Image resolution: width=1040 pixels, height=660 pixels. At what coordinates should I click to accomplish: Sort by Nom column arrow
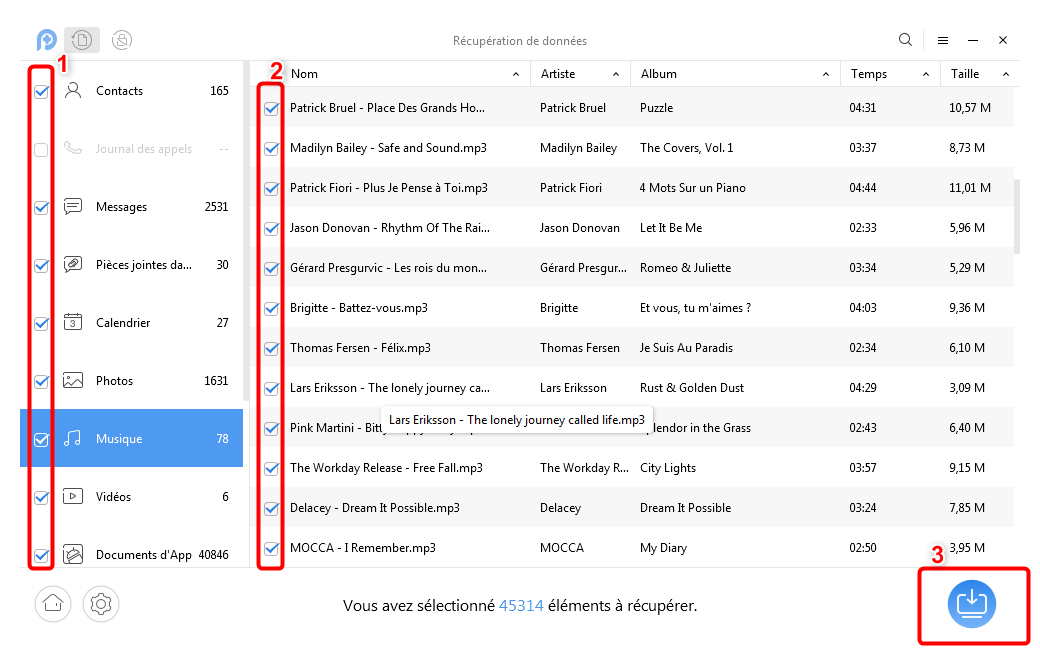516,74
